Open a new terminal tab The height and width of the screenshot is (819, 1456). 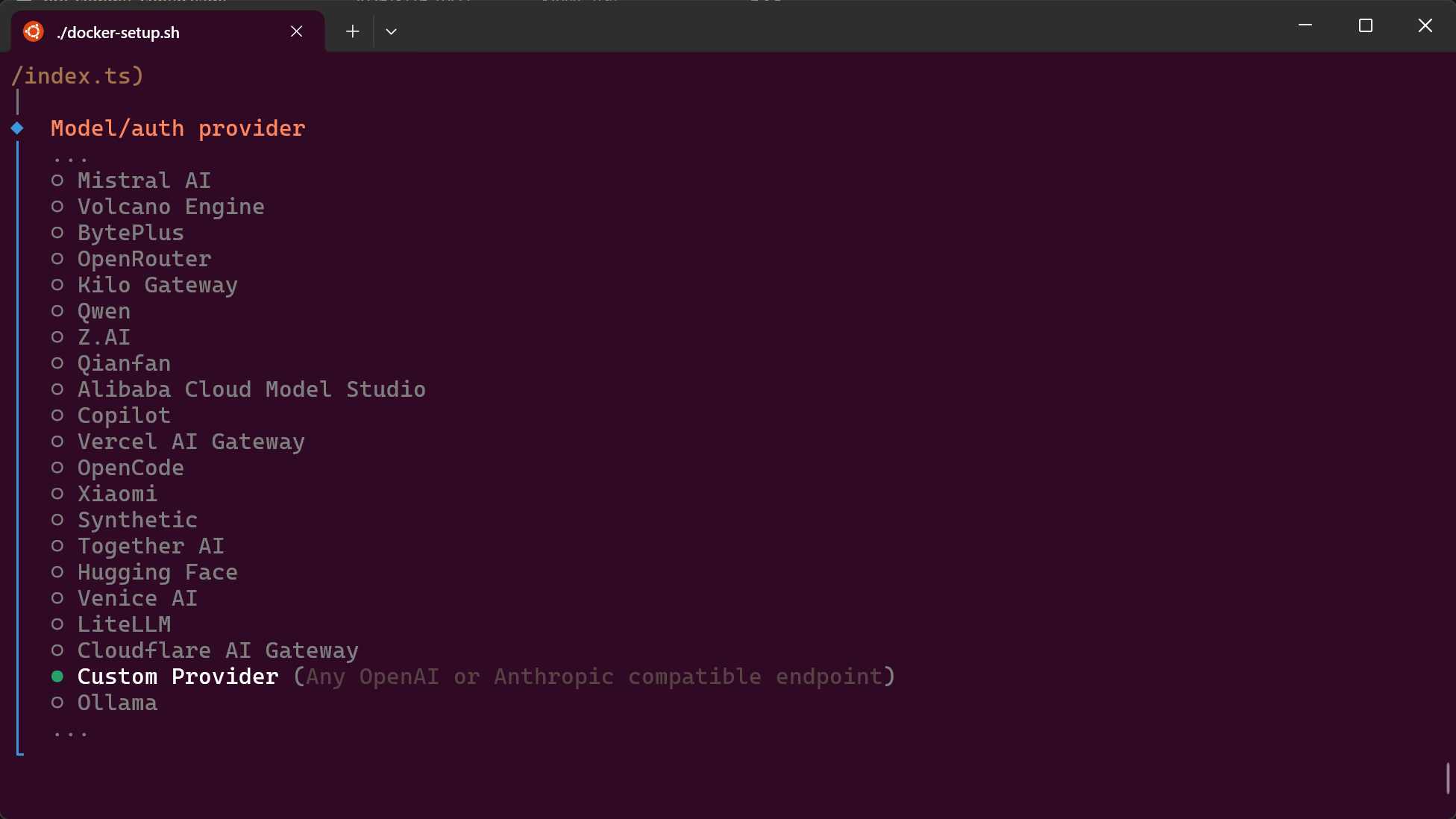(x=353, y=31)
